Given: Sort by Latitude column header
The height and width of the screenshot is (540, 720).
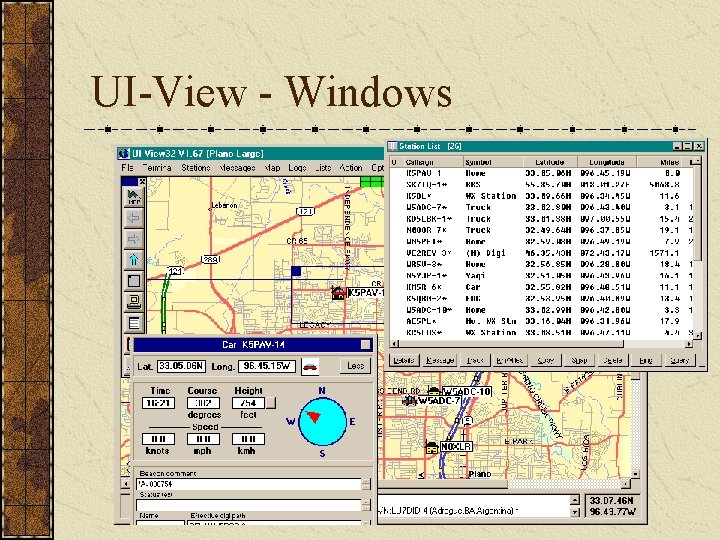Looking at the screenshot, I should point(550,162).
